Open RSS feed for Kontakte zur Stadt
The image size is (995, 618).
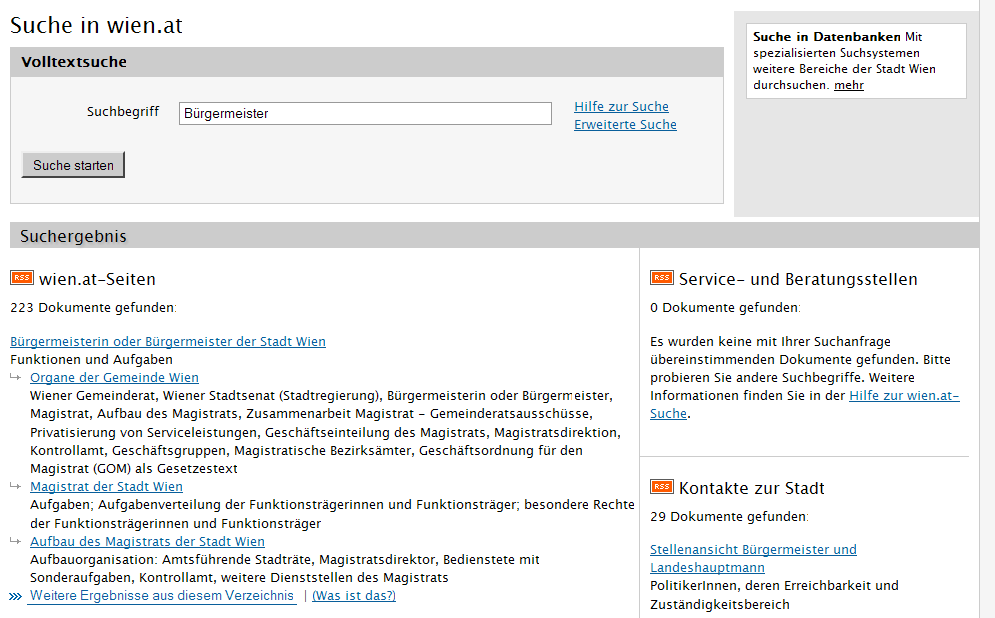click(661, 487)
